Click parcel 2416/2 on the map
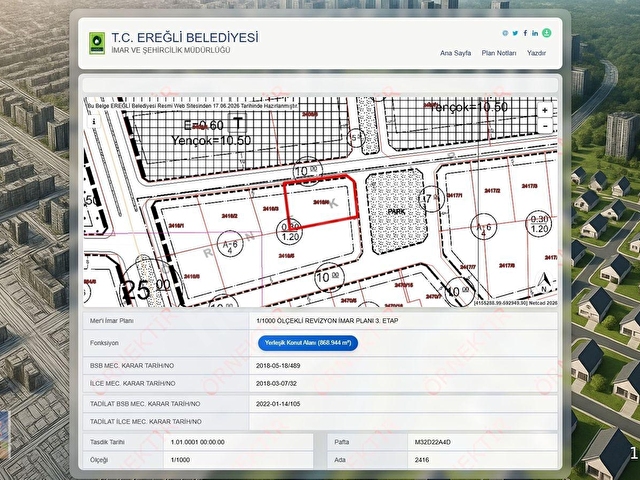Screen dimensions: 640x480 pos(229,216)
